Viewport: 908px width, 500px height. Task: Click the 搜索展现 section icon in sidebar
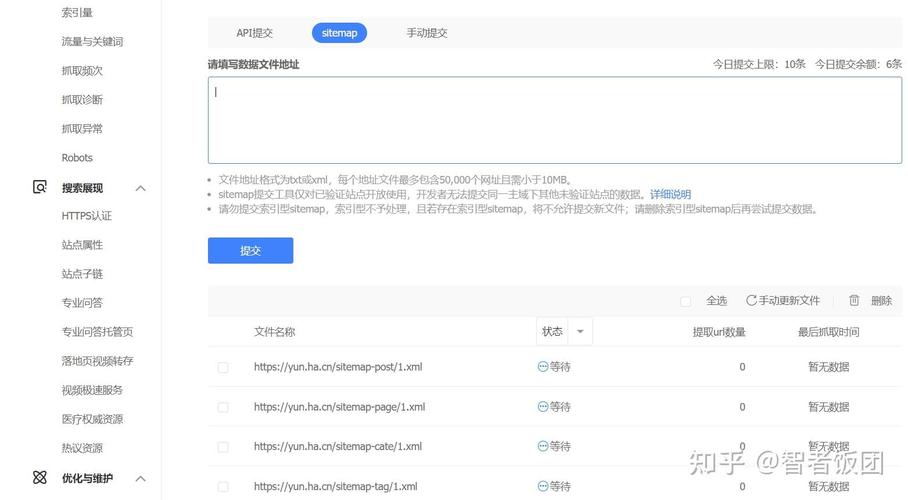(40, 187)
